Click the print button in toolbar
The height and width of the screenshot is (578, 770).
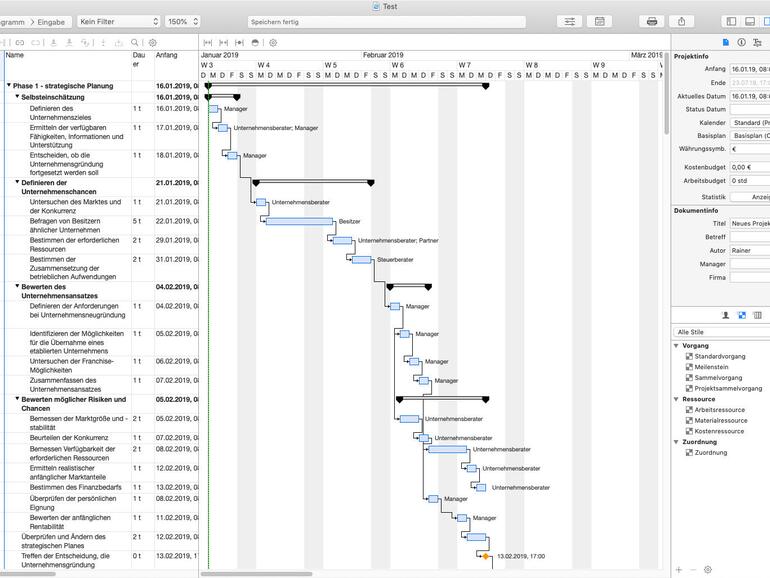pos(652,22)
